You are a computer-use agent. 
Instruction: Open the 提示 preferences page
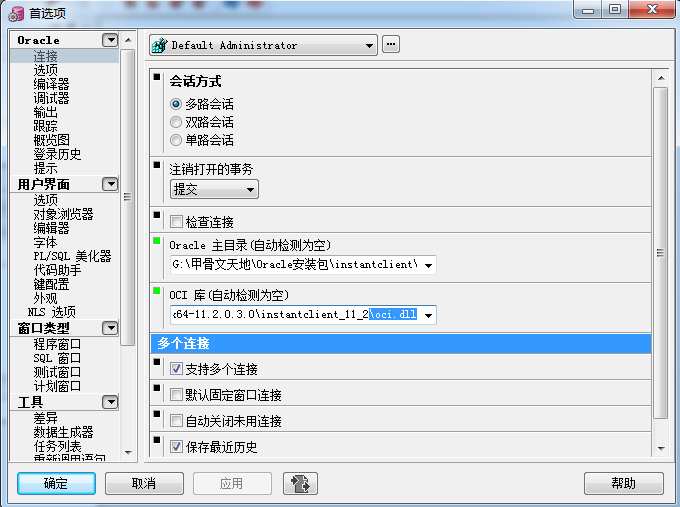(x=46, y=168)
